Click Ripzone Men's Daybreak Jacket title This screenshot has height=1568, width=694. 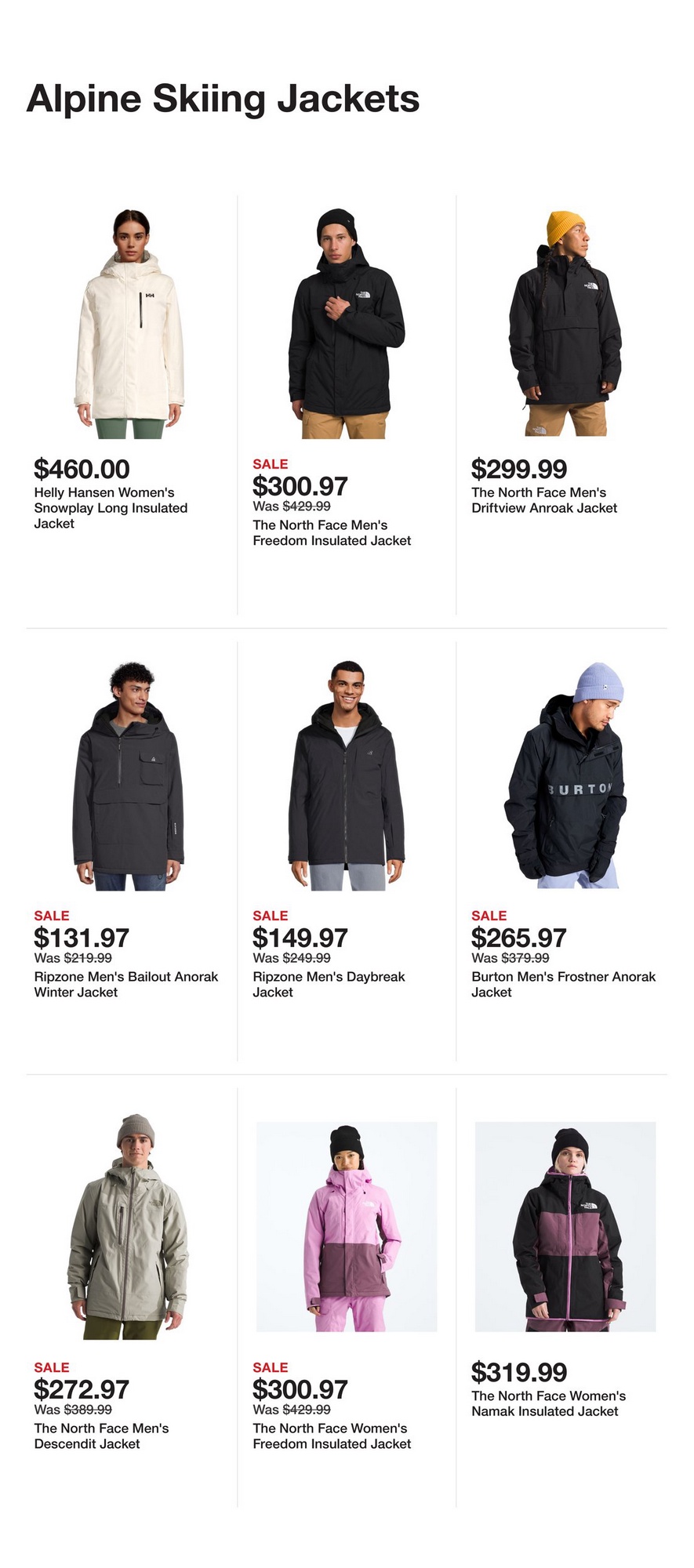(329, 985)
